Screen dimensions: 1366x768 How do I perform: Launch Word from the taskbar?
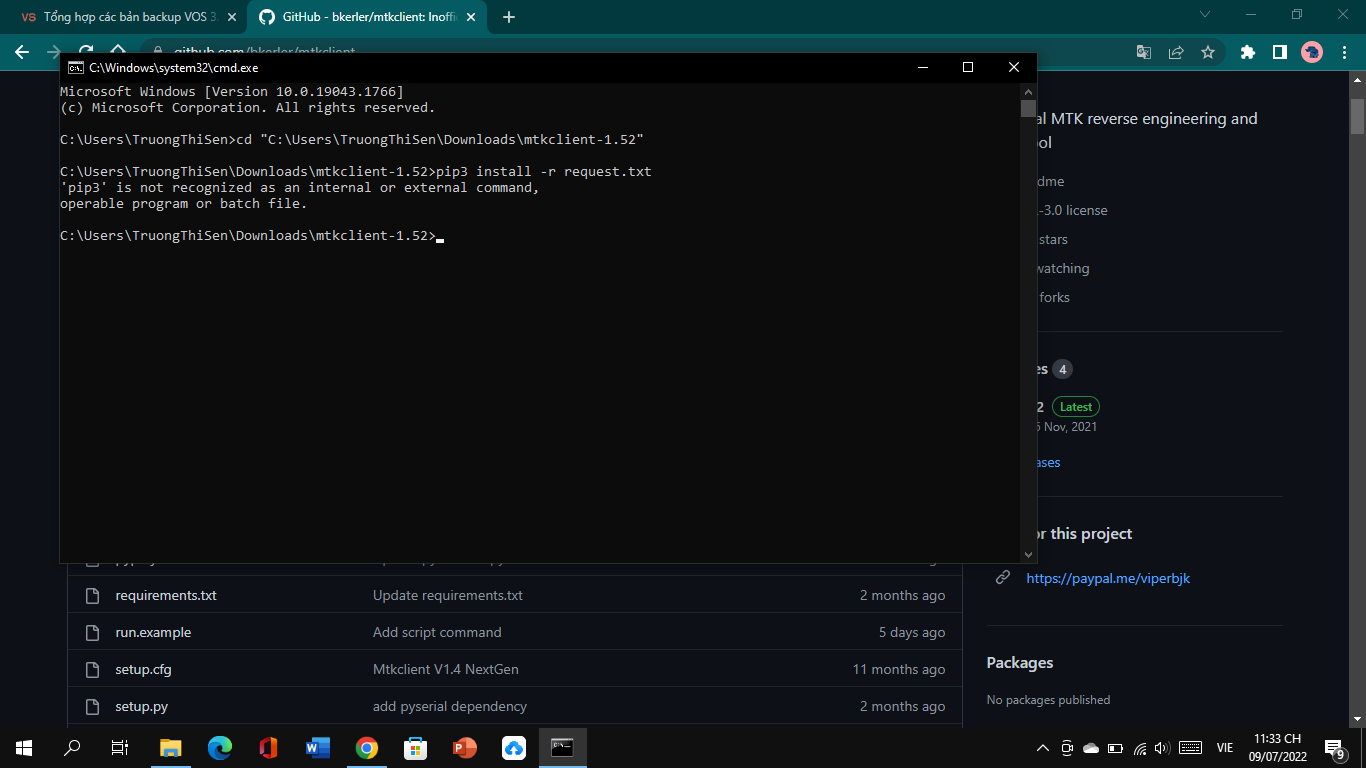[x=318, y=748]
